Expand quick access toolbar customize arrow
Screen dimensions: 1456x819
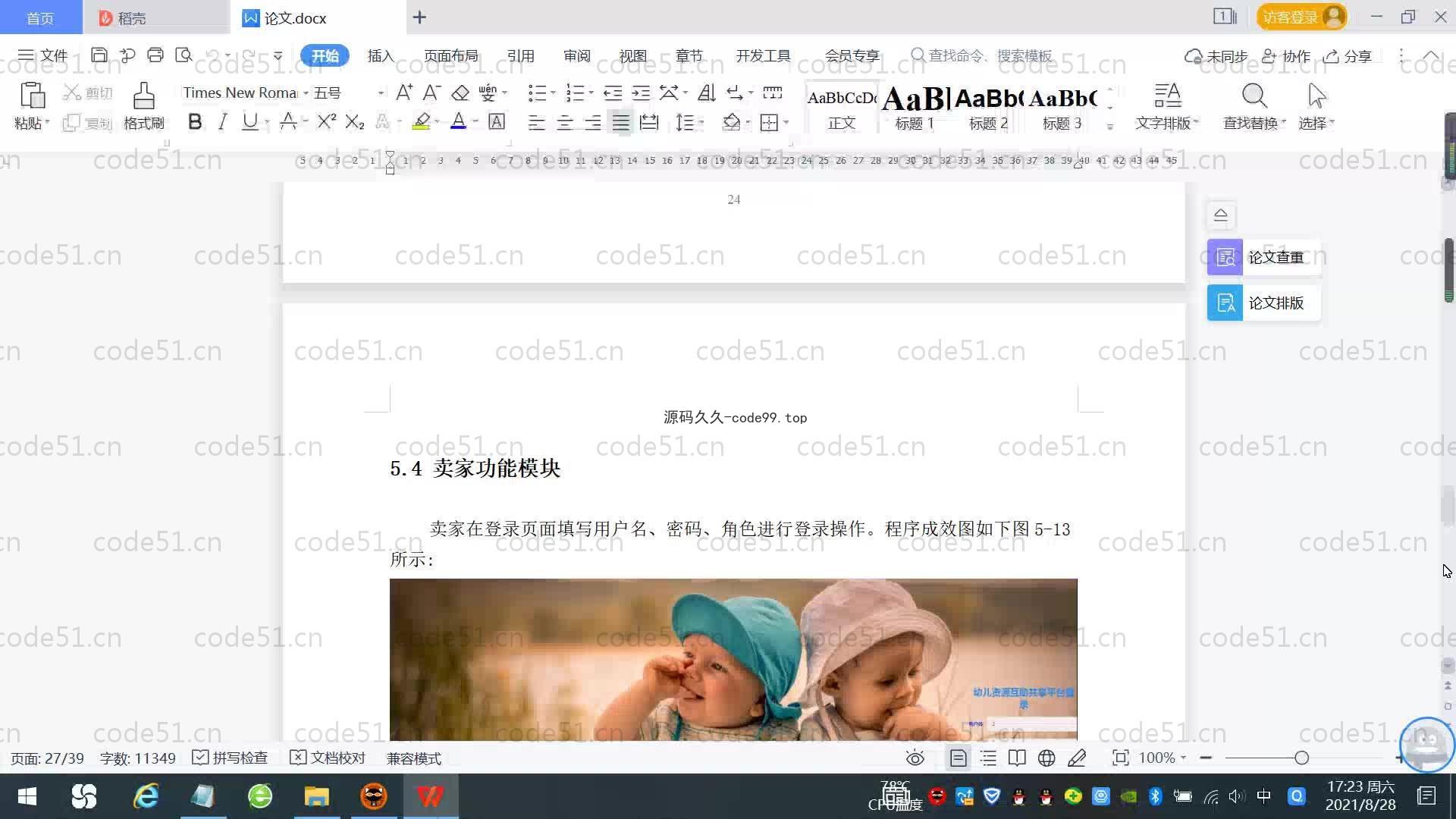[278, 55]
